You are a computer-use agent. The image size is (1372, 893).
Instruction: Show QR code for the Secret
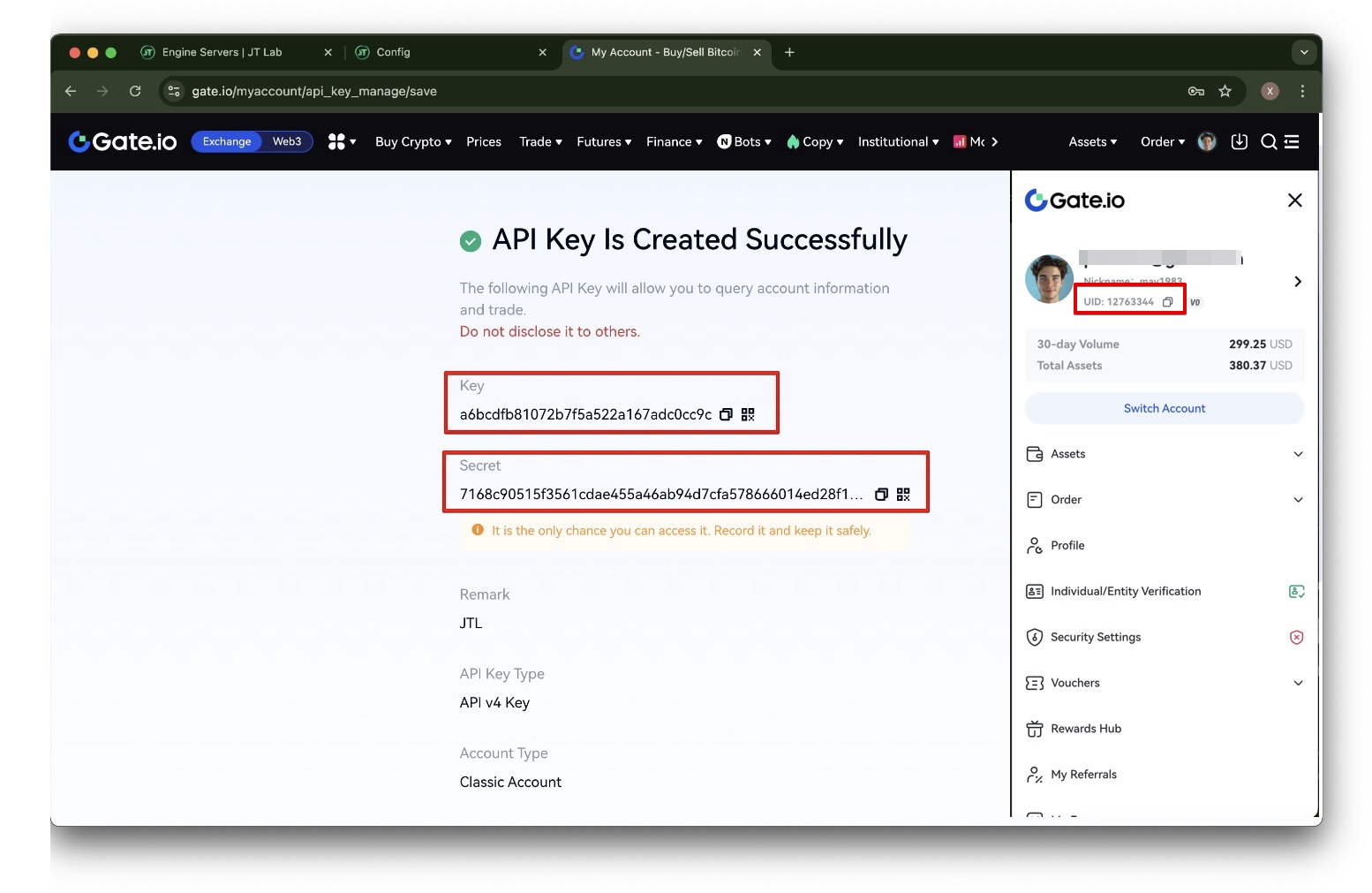pyautogui.click(x=903, y=494)
